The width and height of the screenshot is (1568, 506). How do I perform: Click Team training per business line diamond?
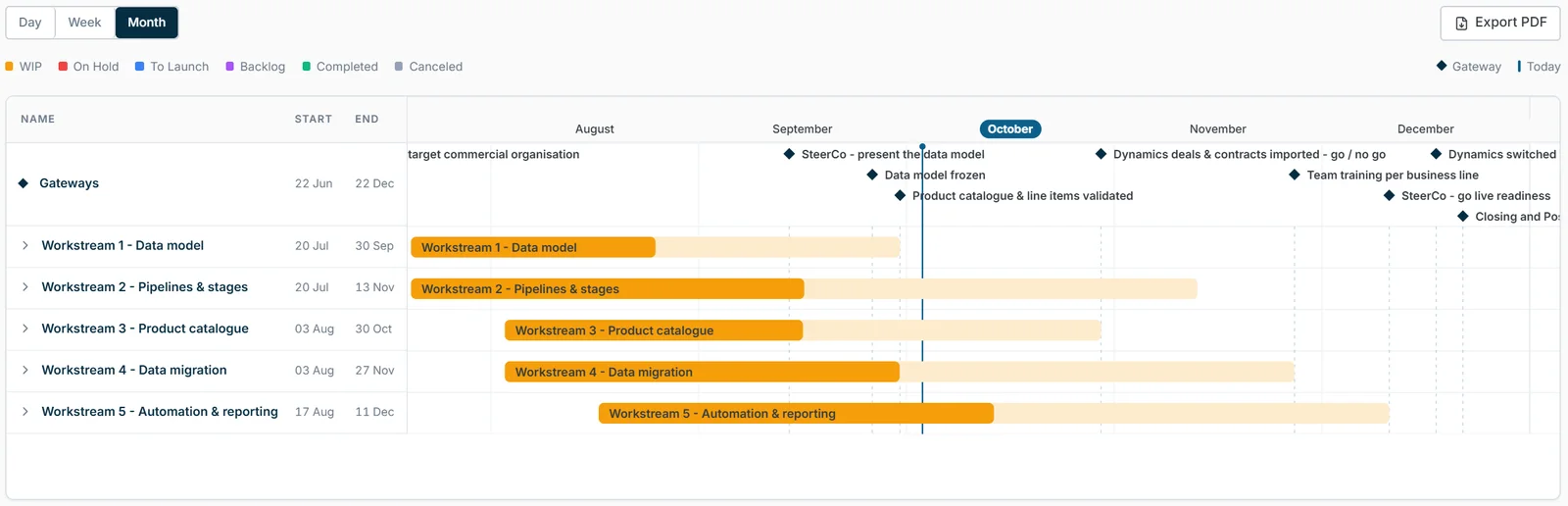tap(1295, 175)
